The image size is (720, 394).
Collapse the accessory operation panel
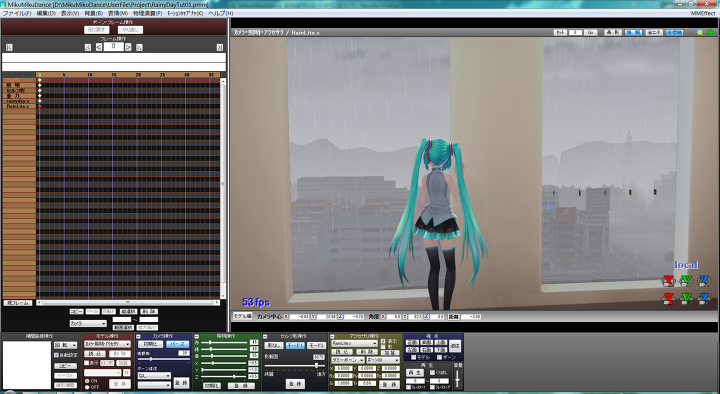click(332, 337)
